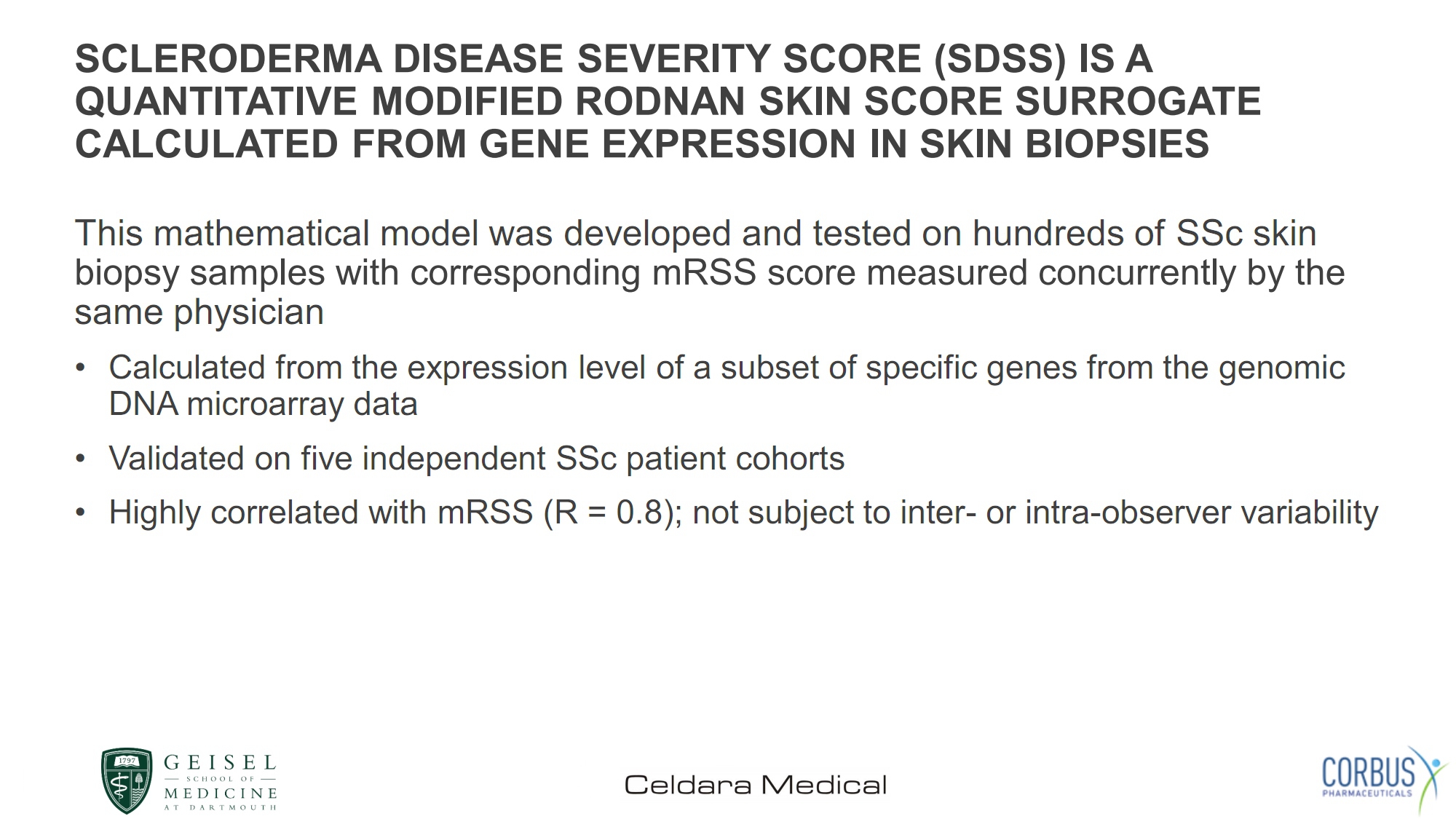The image size is (1456, 819).
Task: Click the R = 0.8 correlation value
Action: tap(609, 513)
